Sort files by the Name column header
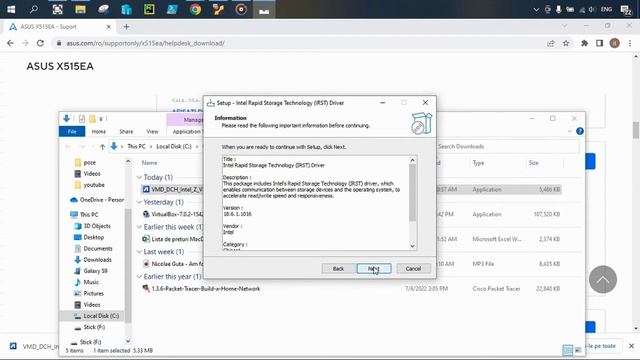640x360 pixels. [x=149, y=162]
